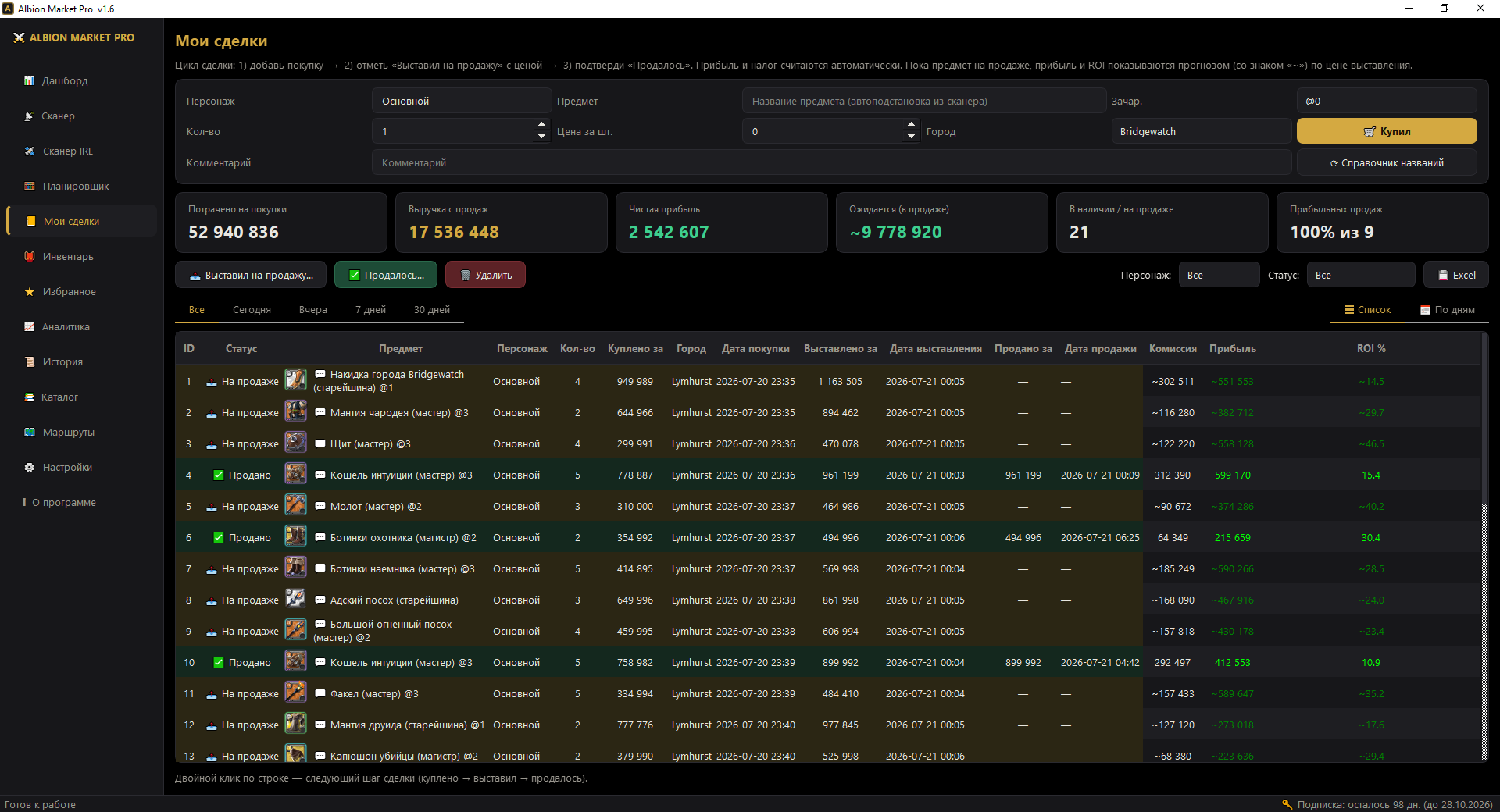1500x812 pixels.
Task: Click the Аналитика chart icon
Action: pos(30,326)
